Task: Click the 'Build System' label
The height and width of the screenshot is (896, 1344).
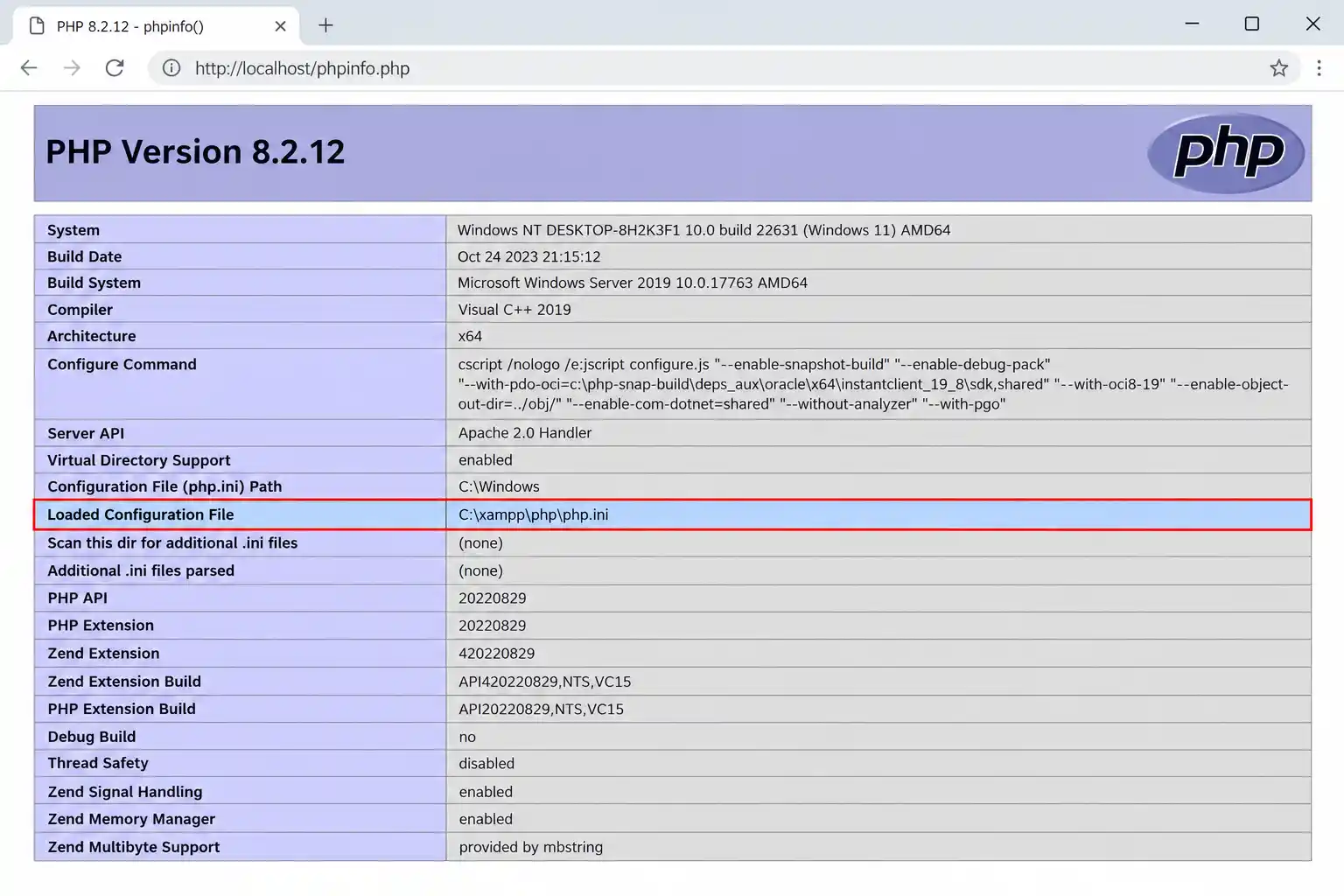Action: [94, 283]
